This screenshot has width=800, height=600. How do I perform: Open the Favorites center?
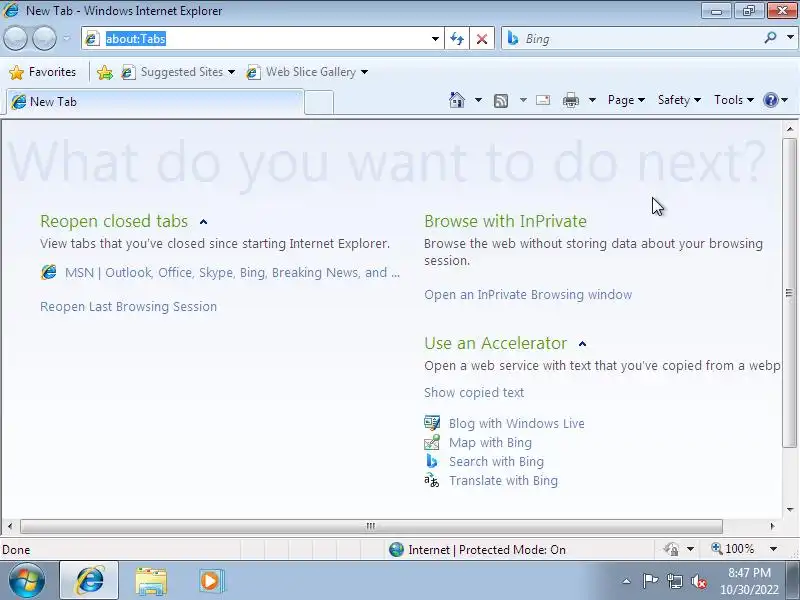click(43, 72)
